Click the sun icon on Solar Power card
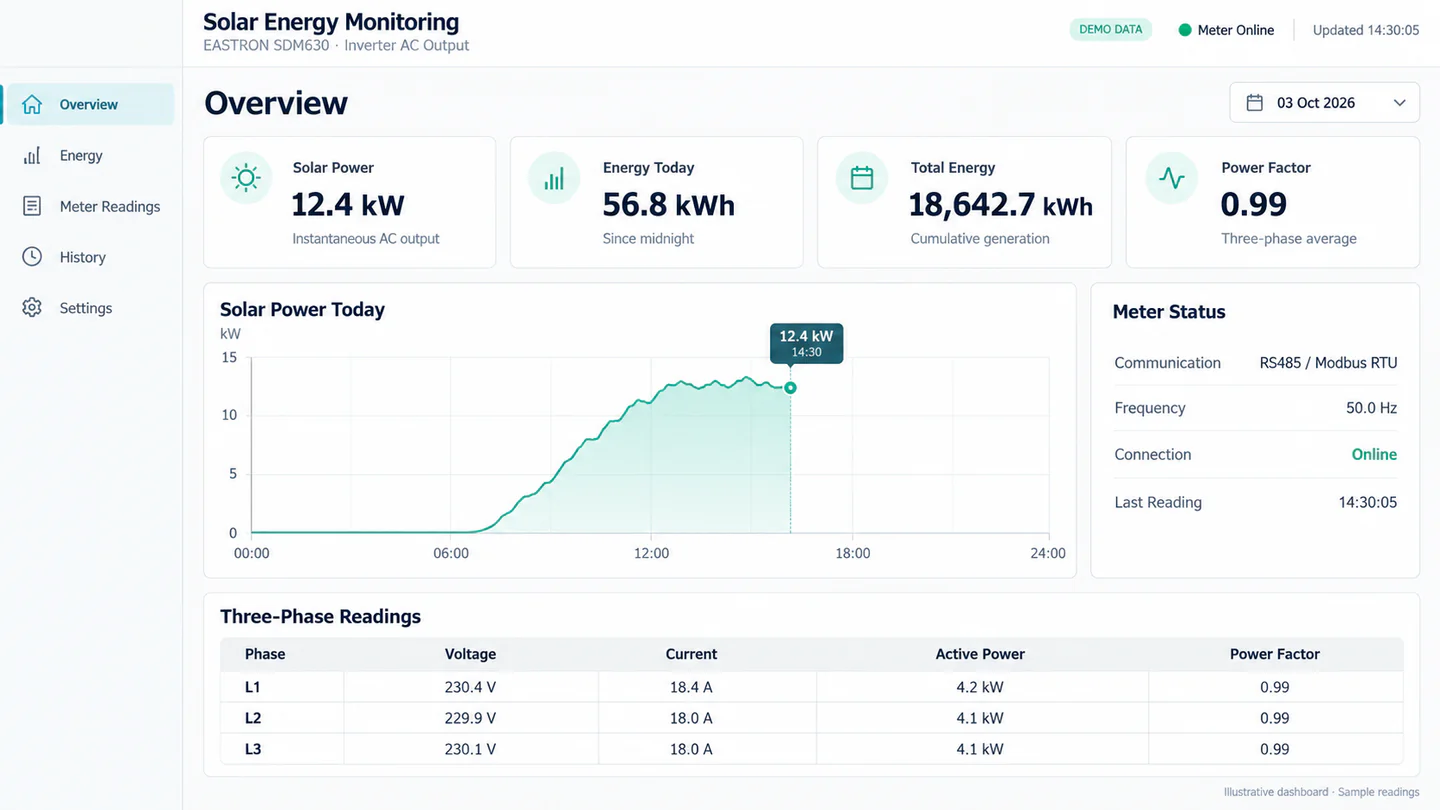1440x810 pixels. (x=246, y=178)
